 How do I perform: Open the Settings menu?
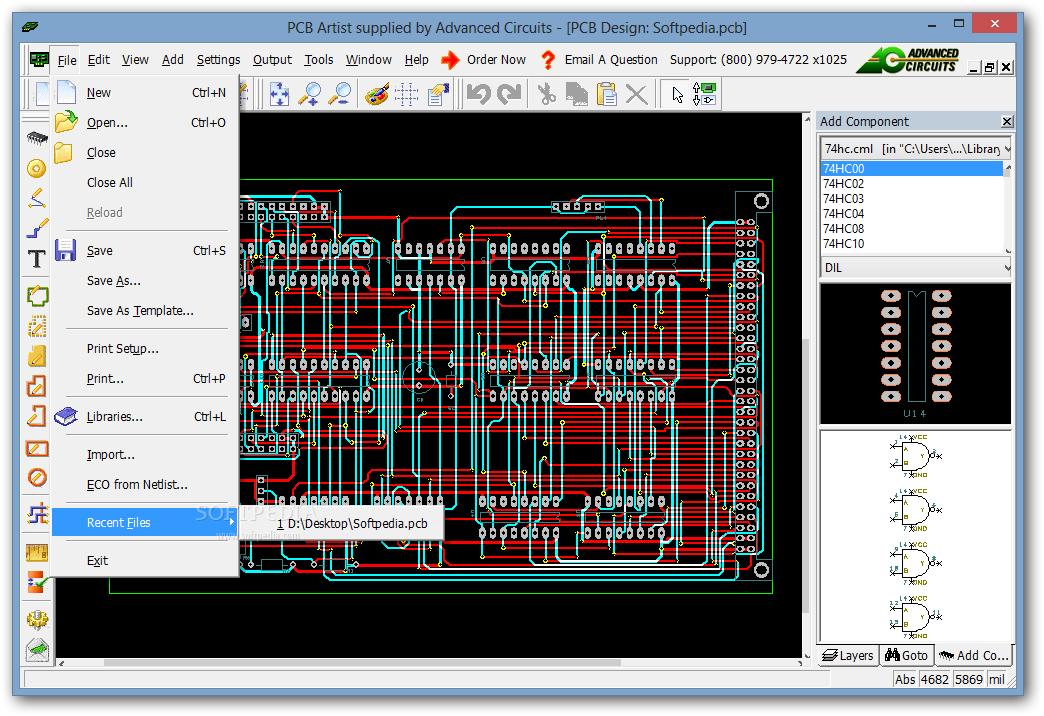218,60
